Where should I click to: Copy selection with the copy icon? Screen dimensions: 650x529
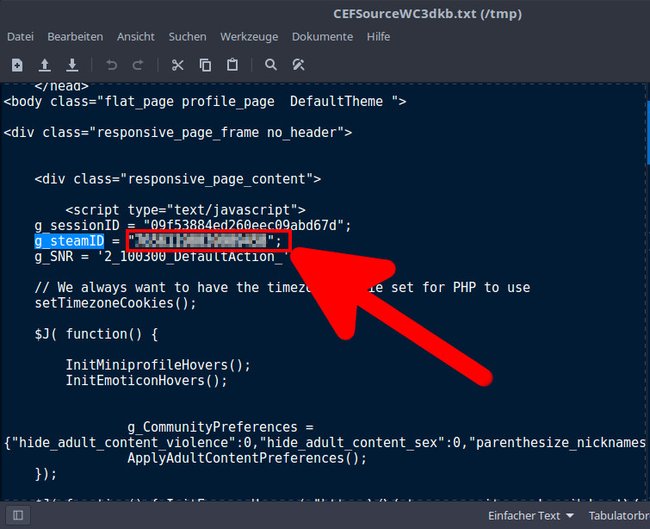(205, 65)
